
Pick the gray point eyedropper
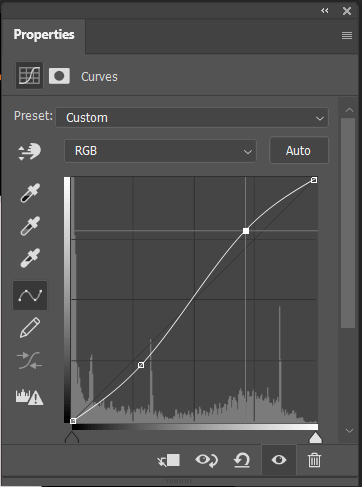click(30, 226)
